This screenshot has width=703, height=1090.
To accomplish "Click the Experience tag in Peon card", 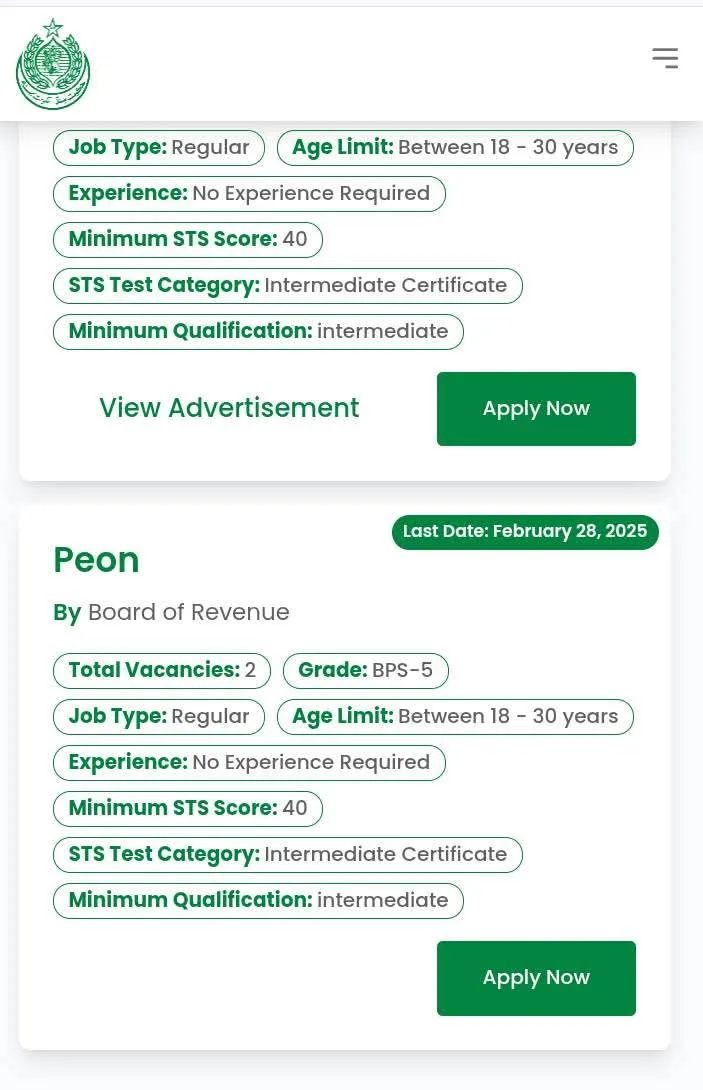I will 249,762.
